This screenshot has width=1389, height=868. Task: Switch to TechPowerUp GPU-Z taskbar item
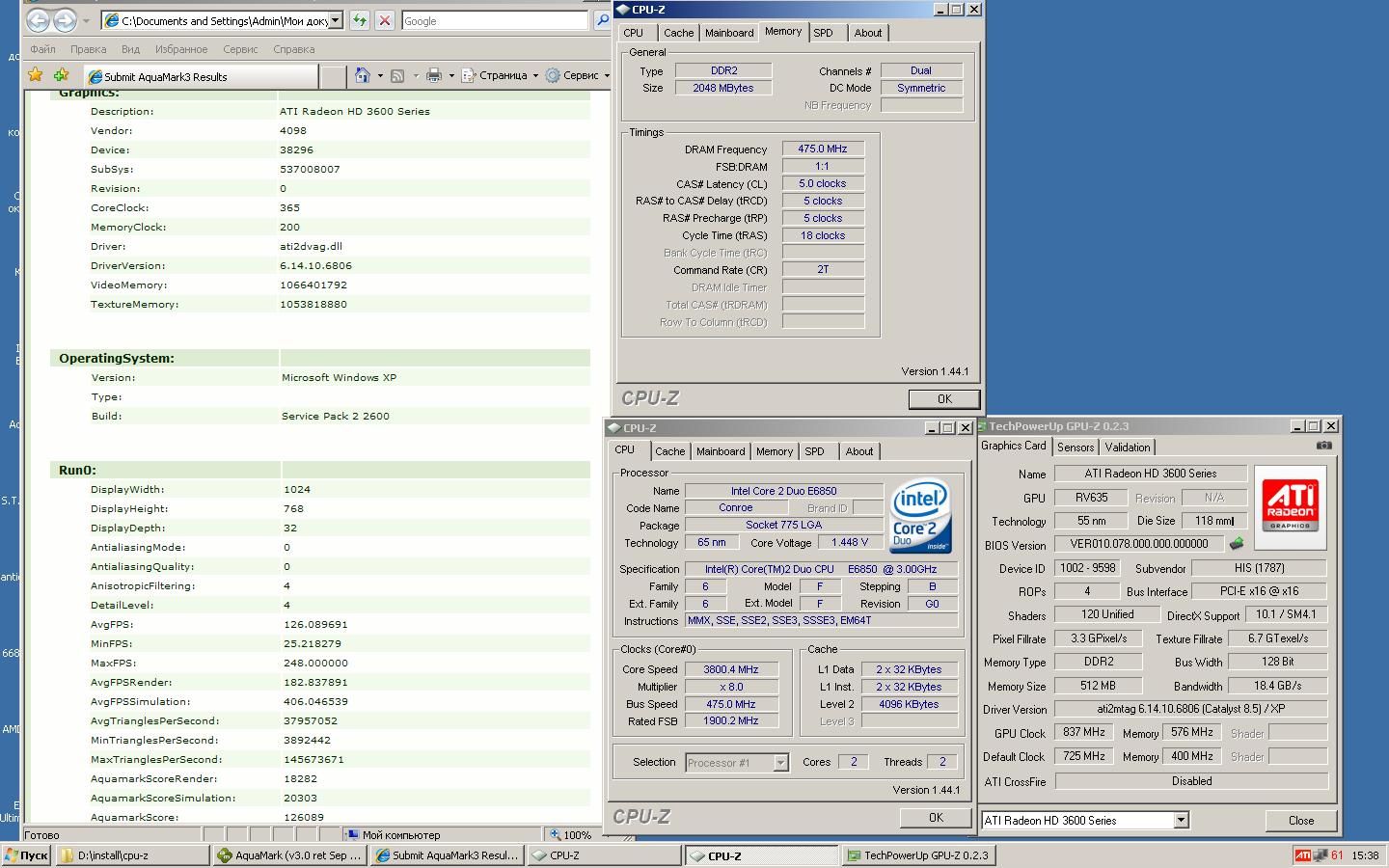(919, 855)
